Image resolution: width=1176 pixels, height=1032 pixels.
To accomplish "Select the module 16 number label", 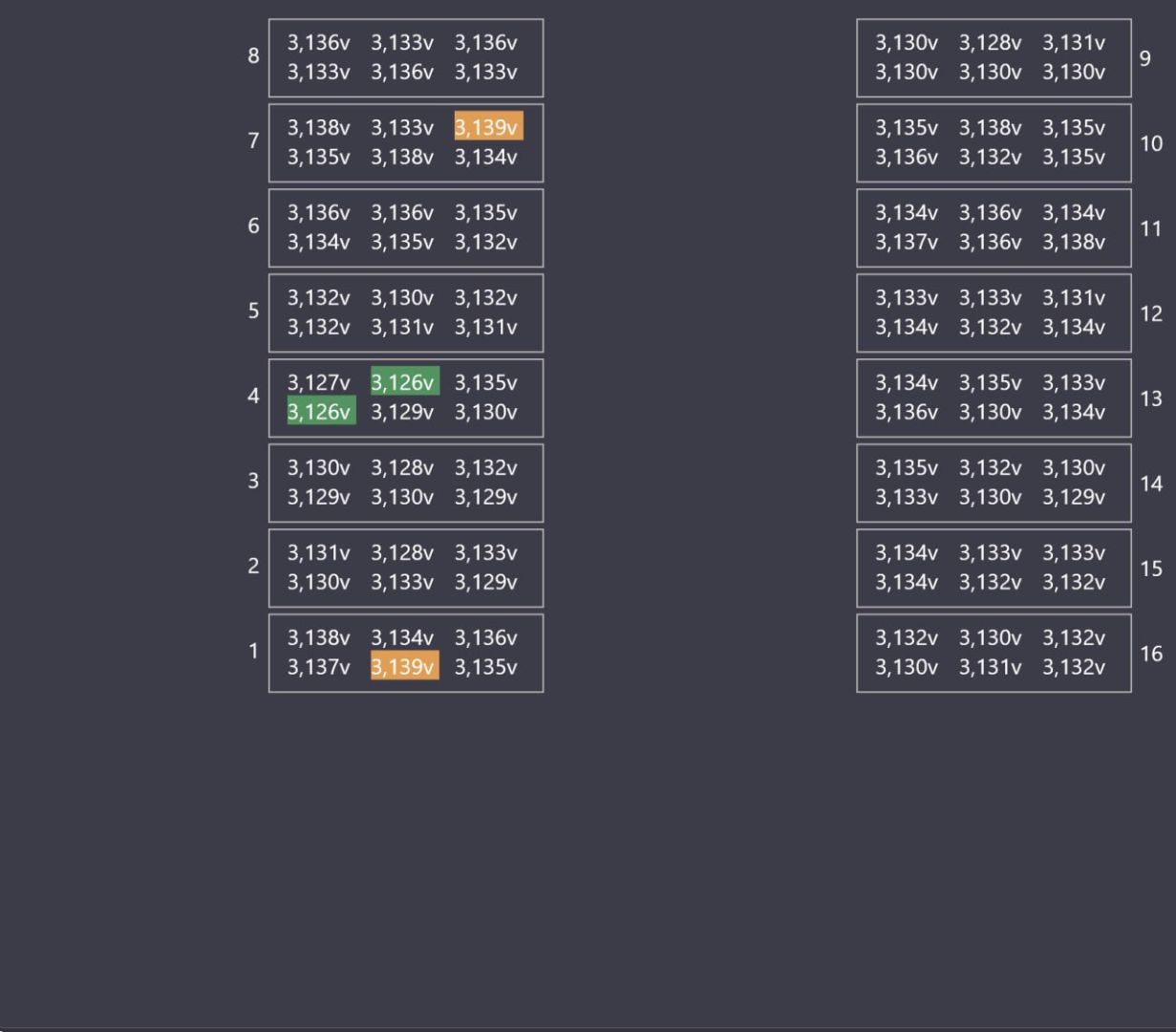I will (1151, 654).
